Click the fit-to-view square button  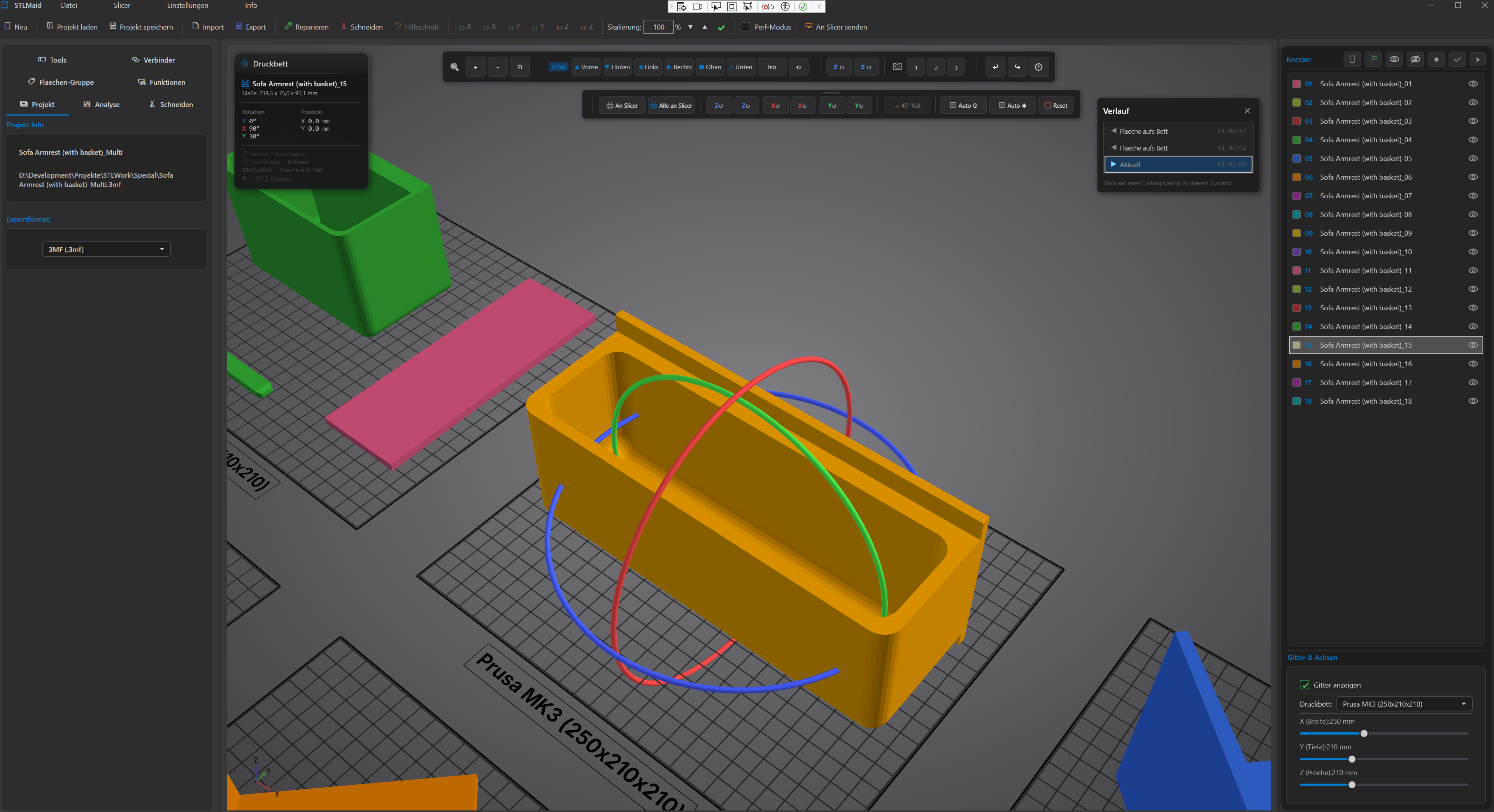(520, 67)
